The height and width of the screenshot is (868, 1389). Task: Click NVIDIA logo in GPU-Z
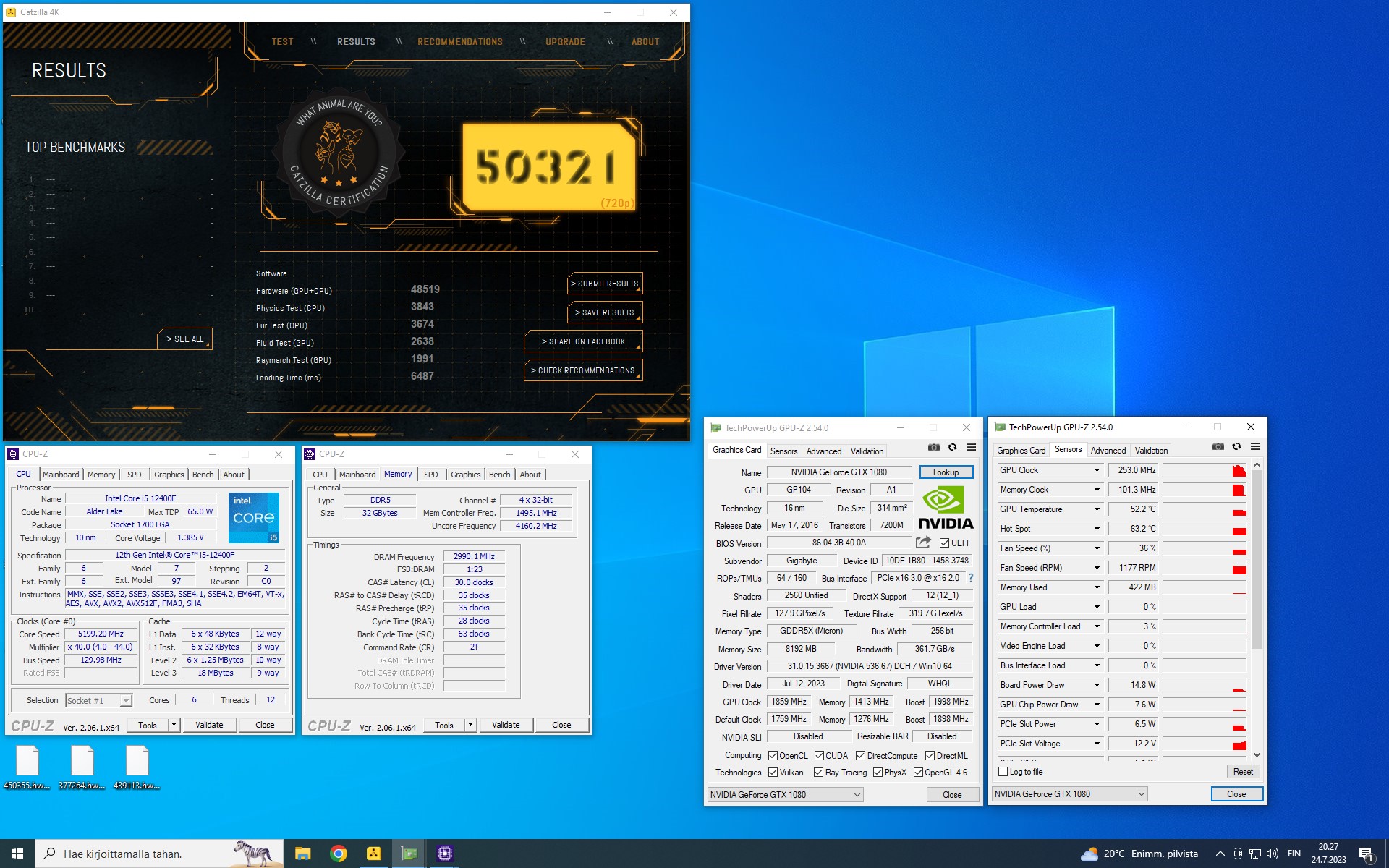pos(946,507)
